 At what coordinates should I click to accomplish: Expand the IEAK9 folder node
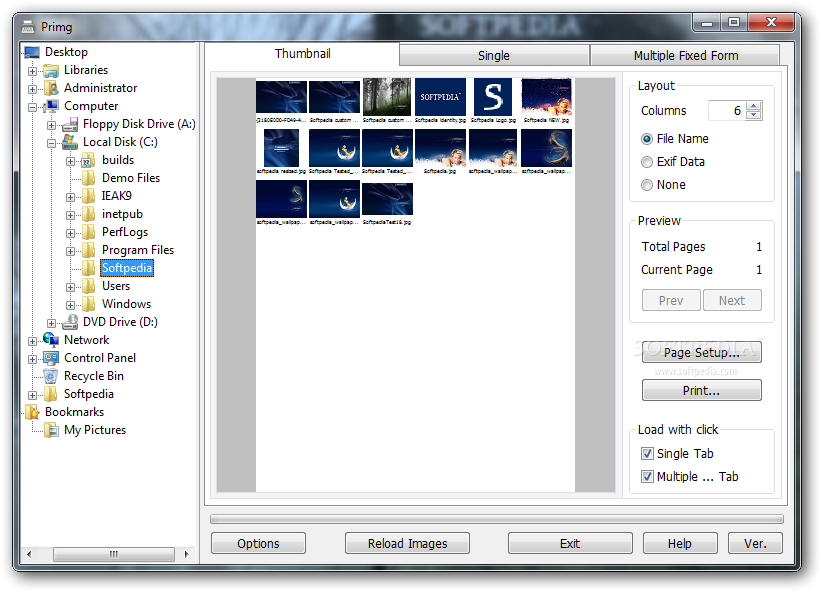click(70, 197)
